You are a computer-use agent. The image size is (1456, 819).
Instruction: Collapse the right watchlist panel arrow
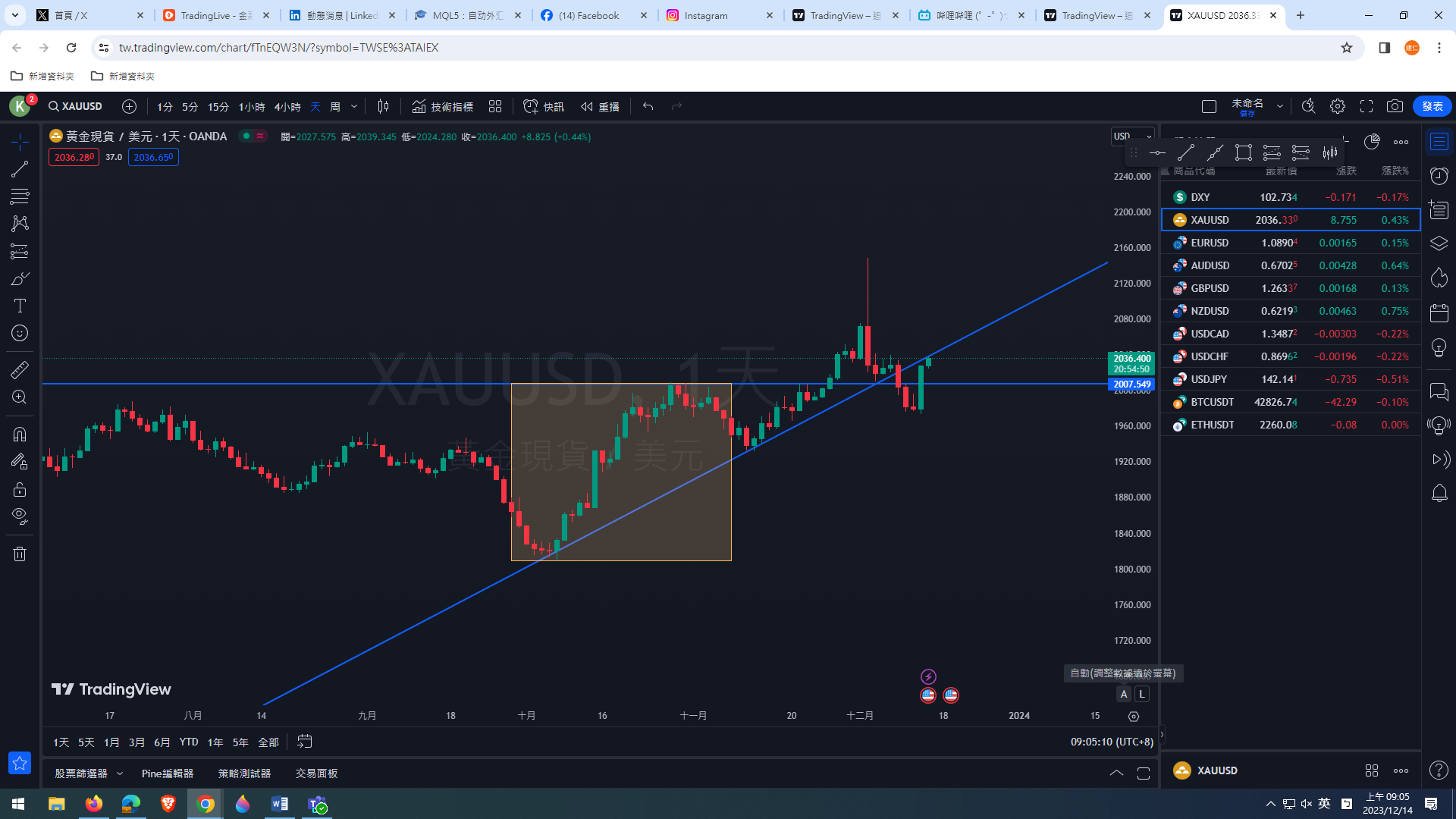coord(1162,735)
